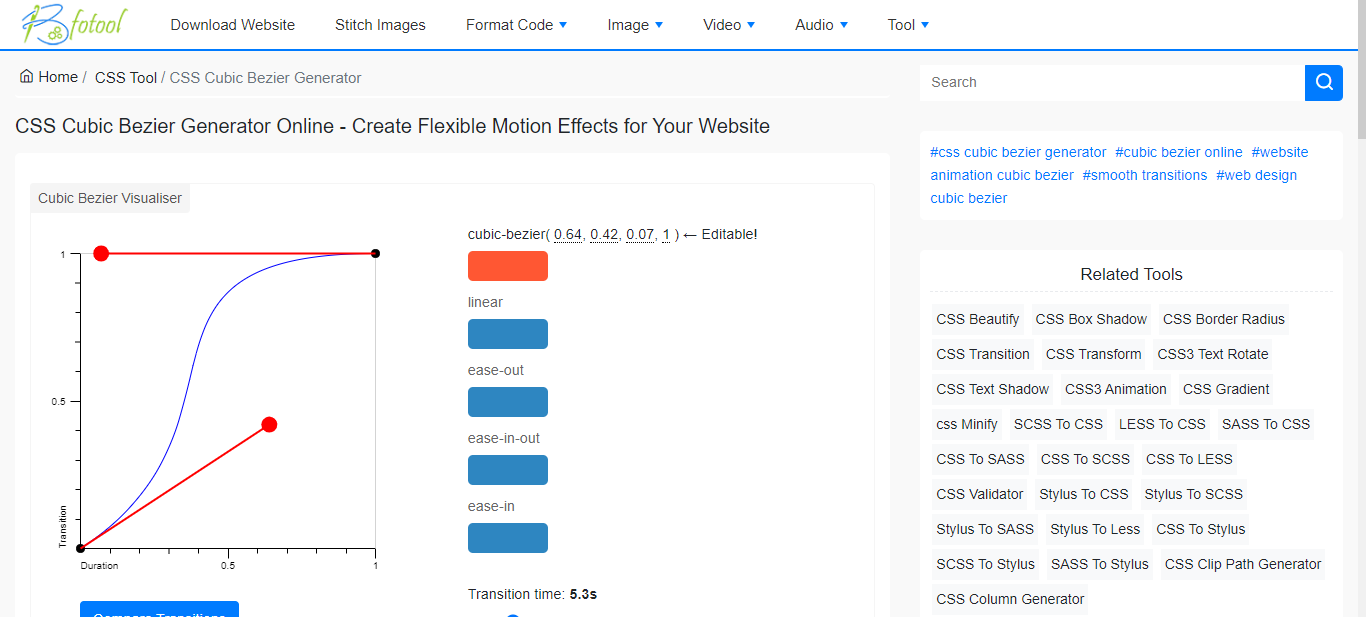Screen dimensions: 1366x617
Task: Click the upper red bezier control handle
Action: click(101, 254)
